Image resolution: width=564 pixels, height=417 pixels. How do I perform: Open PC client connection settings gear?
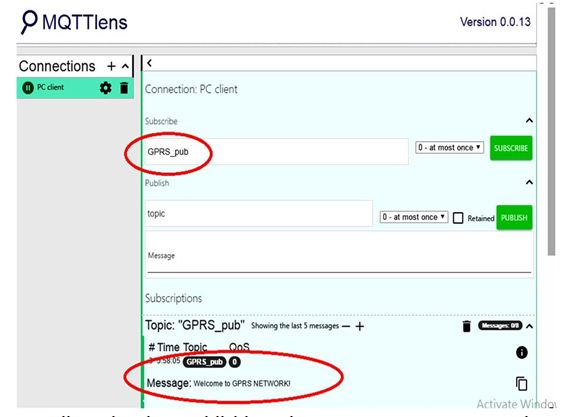(x=105, y=88)
